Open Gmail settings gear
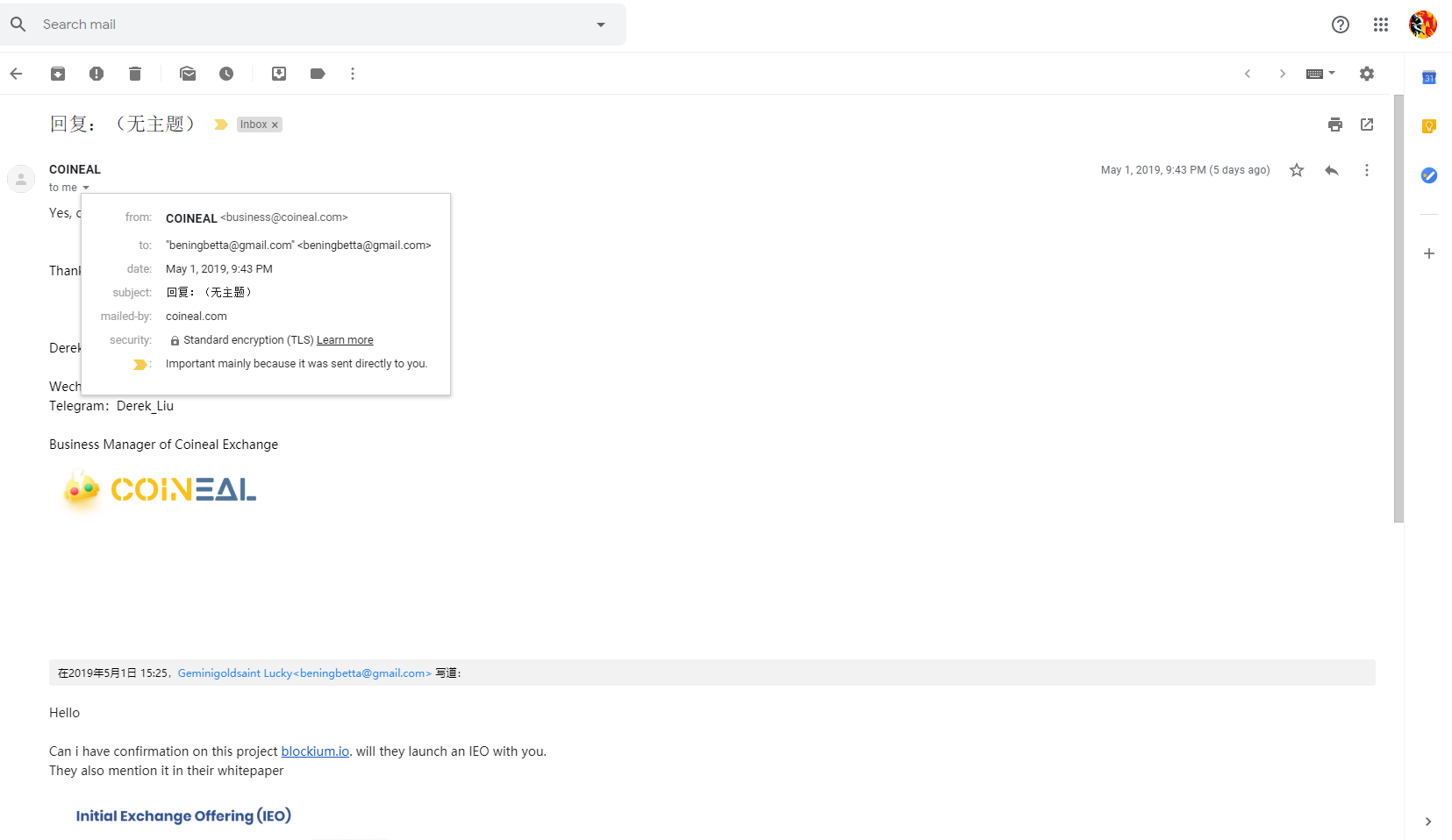This screenshot has width=1452, height=840. point(1367,74)
